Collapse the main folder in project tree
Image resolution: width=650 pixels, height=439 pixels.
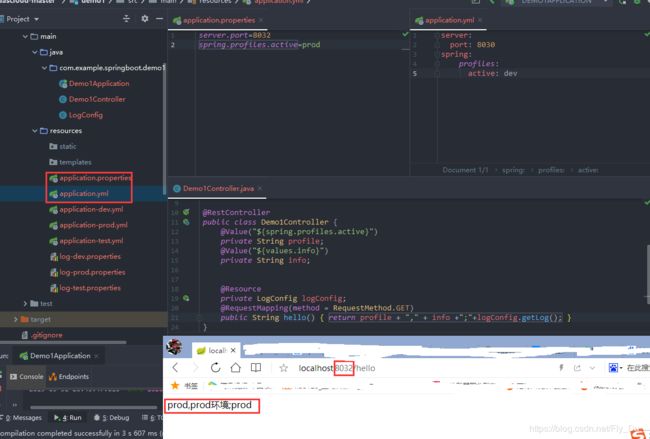25,36
